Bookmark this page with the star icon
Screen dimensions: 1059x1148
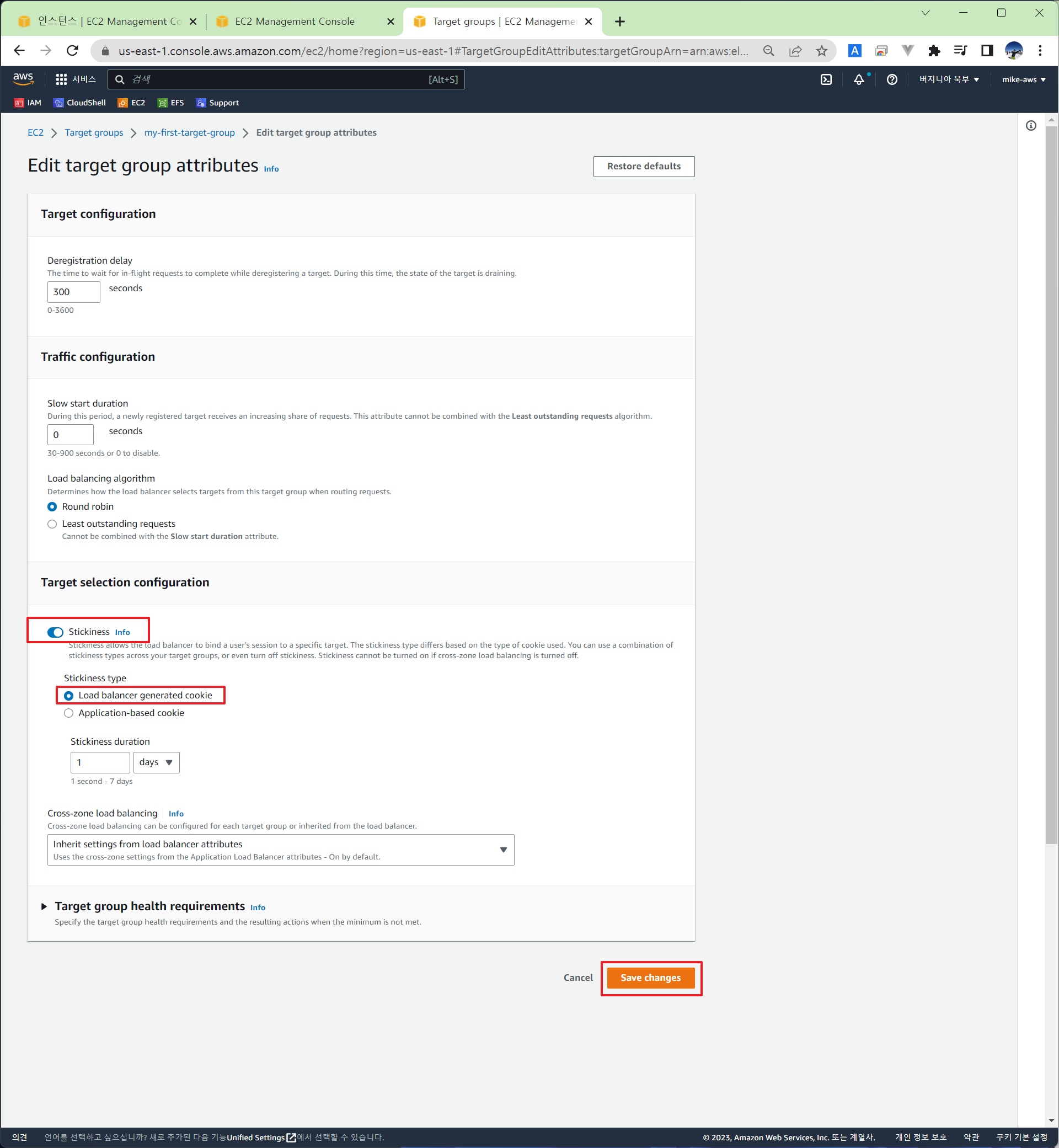pyautogui.click(x=822, y=51)
